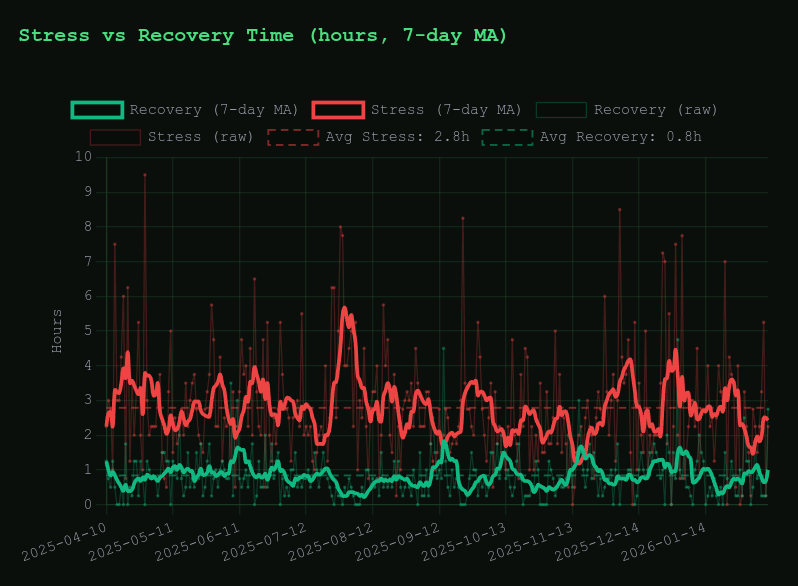This screenshot has width=798, height=586.
Task: Toggle the Stress (raw) series legend label
Action: pos(200,137)
